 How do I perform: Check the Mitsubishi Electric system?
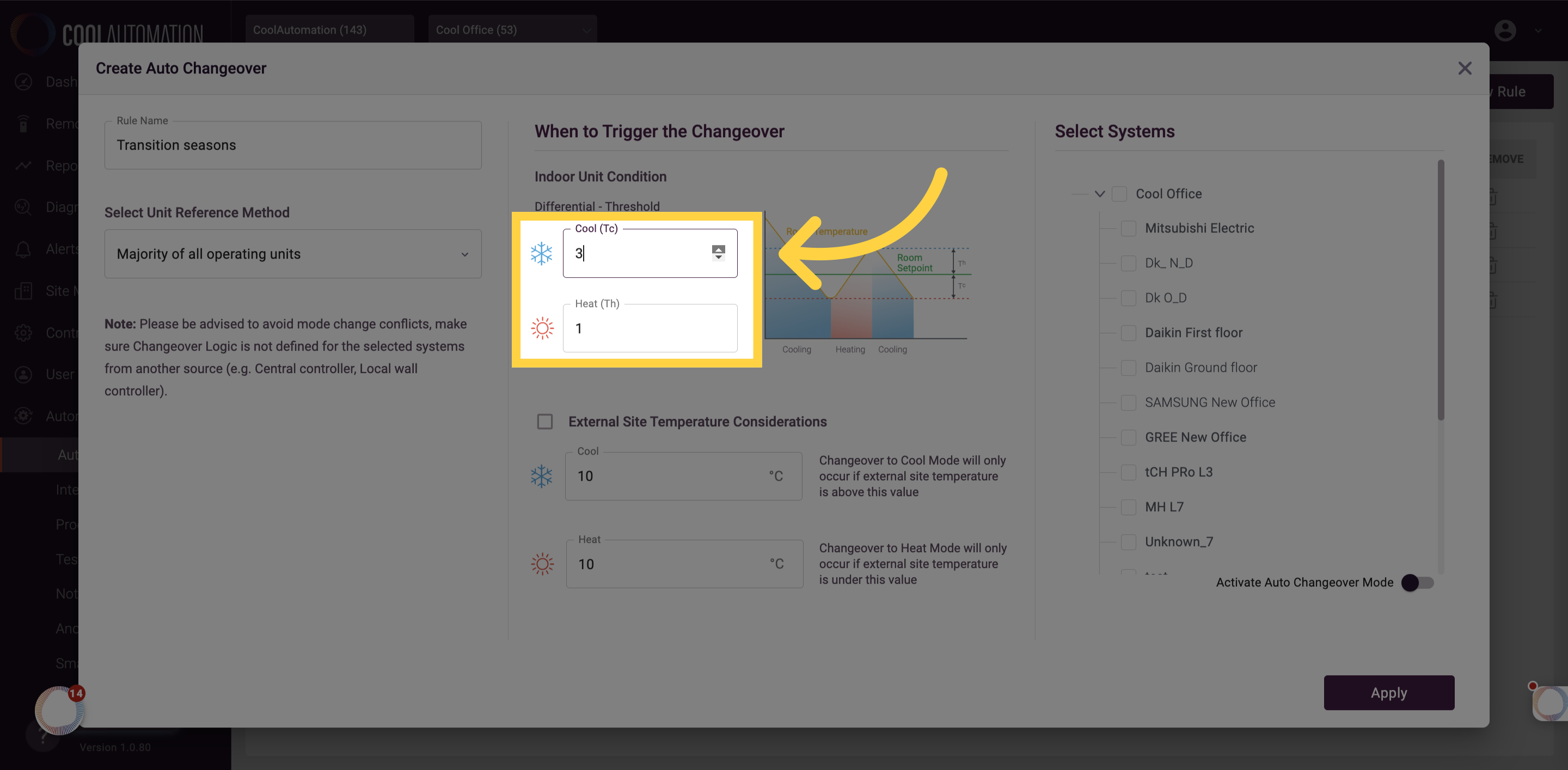pos(1128,228)
